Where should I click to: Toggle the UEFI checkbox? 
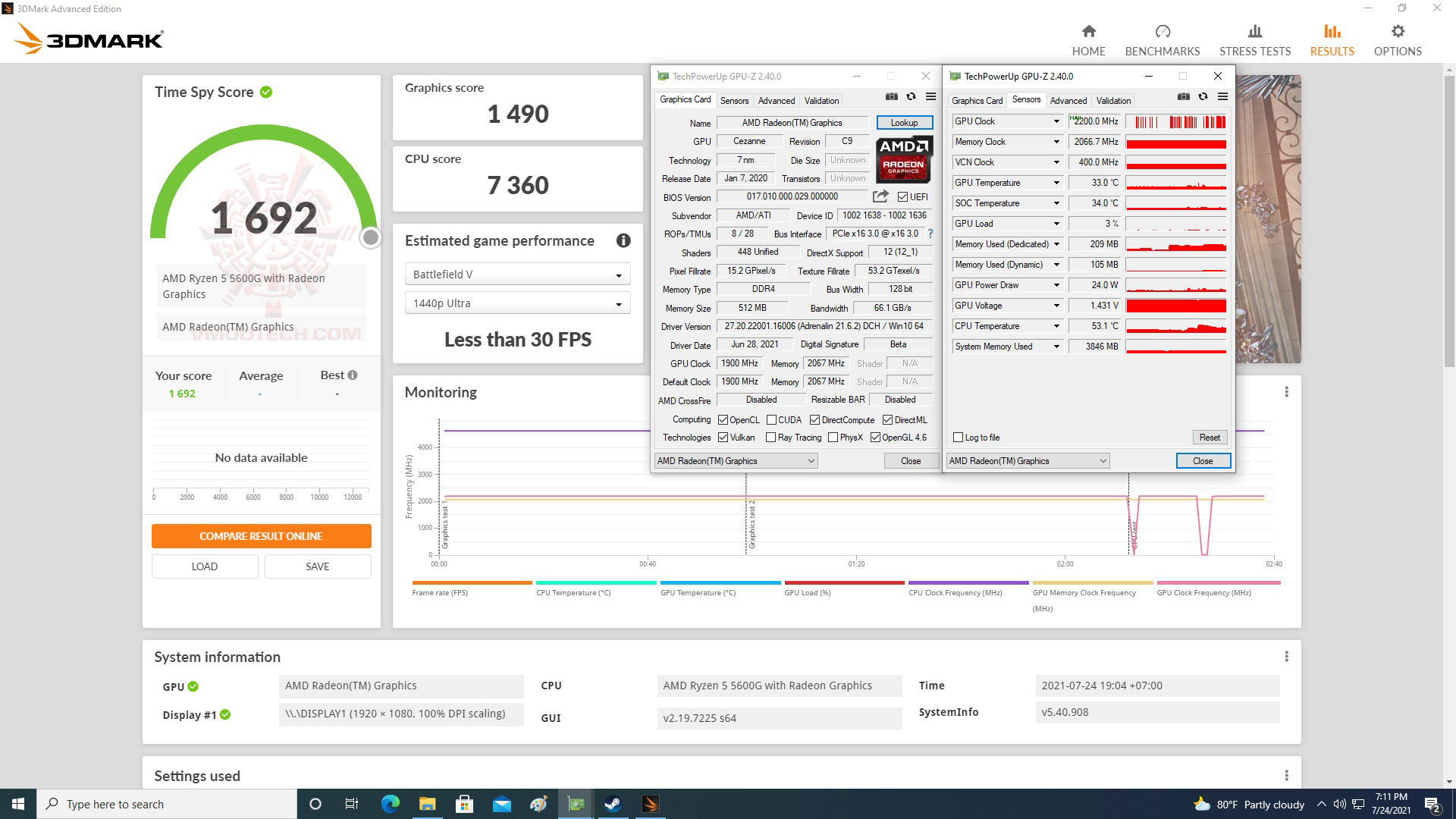click(902, 197)
